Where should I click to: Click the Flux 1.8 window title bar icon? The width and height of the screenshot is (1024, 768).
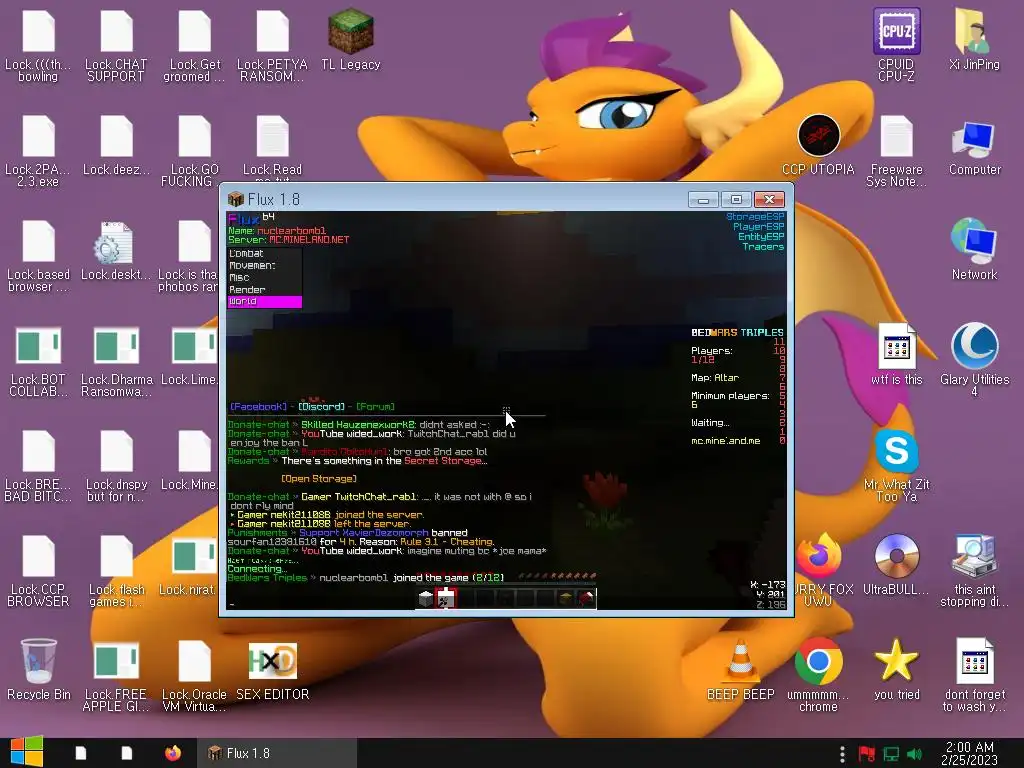pyautogui.click(x=236, y=199)
